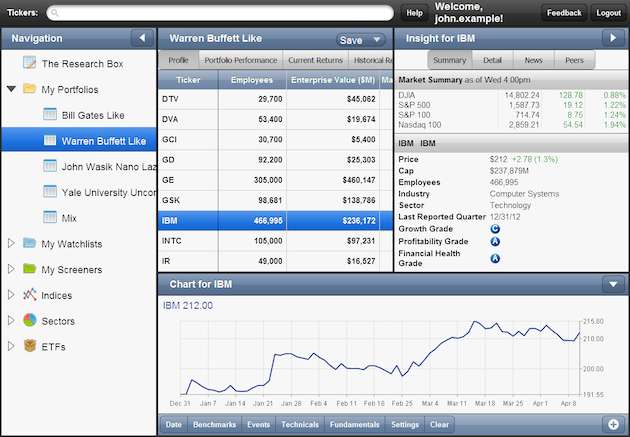Image resolution: width=630 pixels, height=437 pixels.
Task: Expand the My Screeners tree node
Action: (11, 269)
